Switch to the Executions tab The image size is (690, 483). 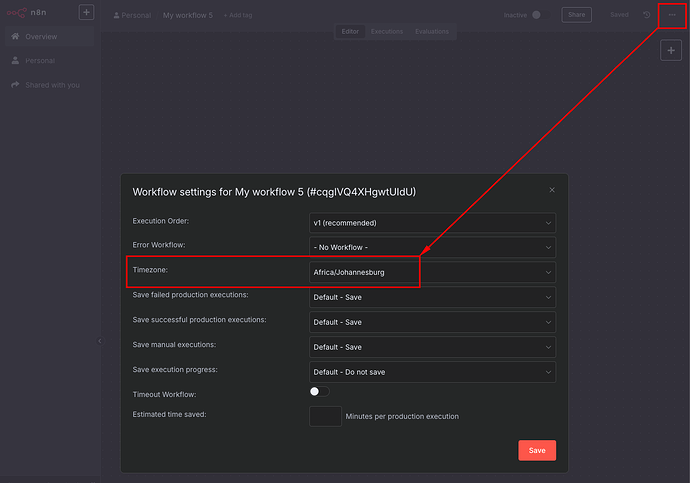(387, 32)
